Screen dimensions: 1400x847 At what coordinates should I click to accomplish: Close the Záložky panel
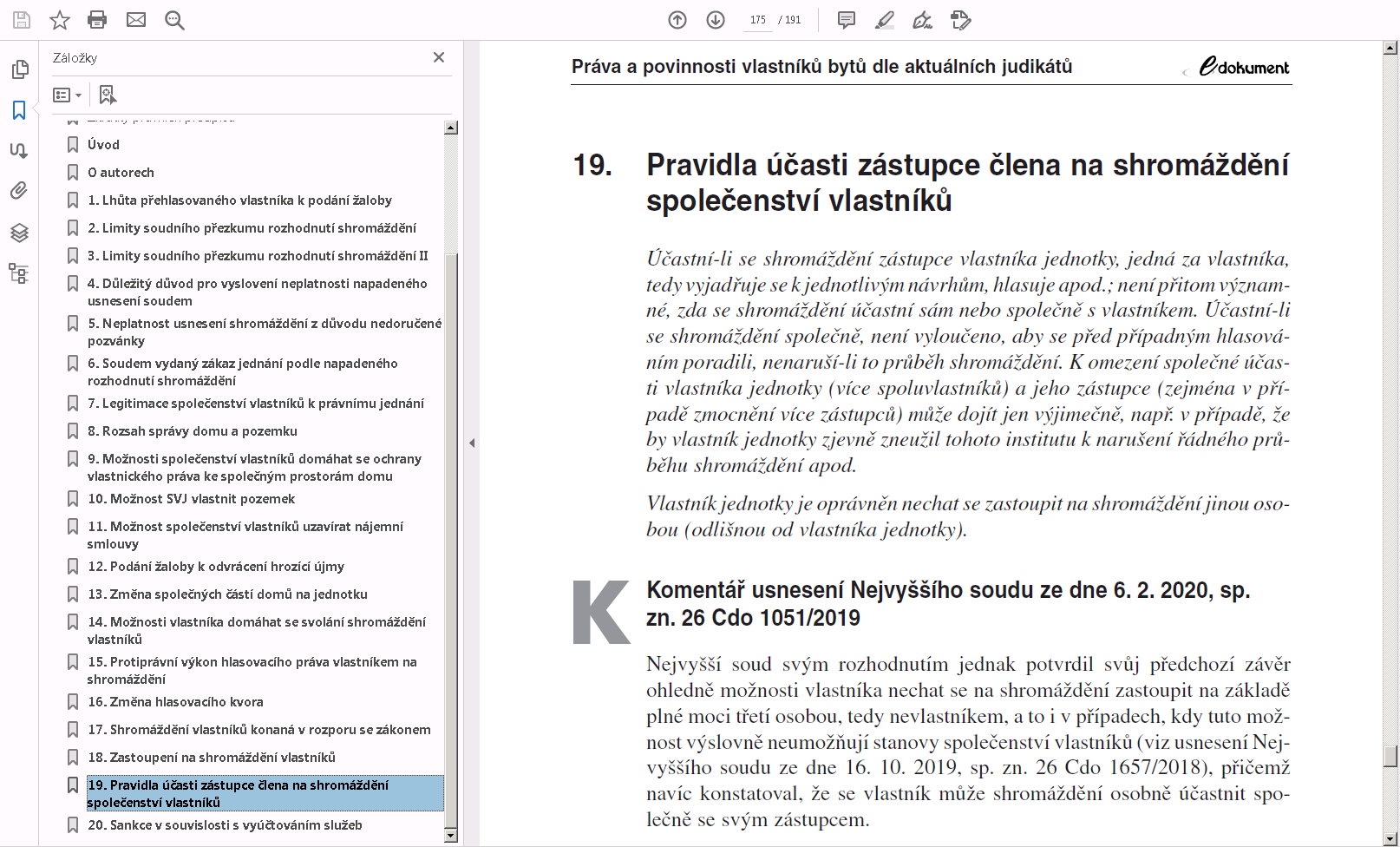(x=439, y=57)
